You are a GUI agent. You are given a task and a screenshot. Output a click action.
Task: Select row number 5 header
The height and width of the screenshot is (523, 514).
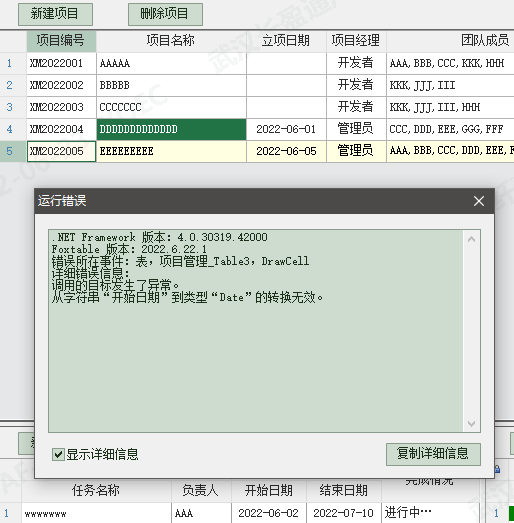(x=13, y=151)
